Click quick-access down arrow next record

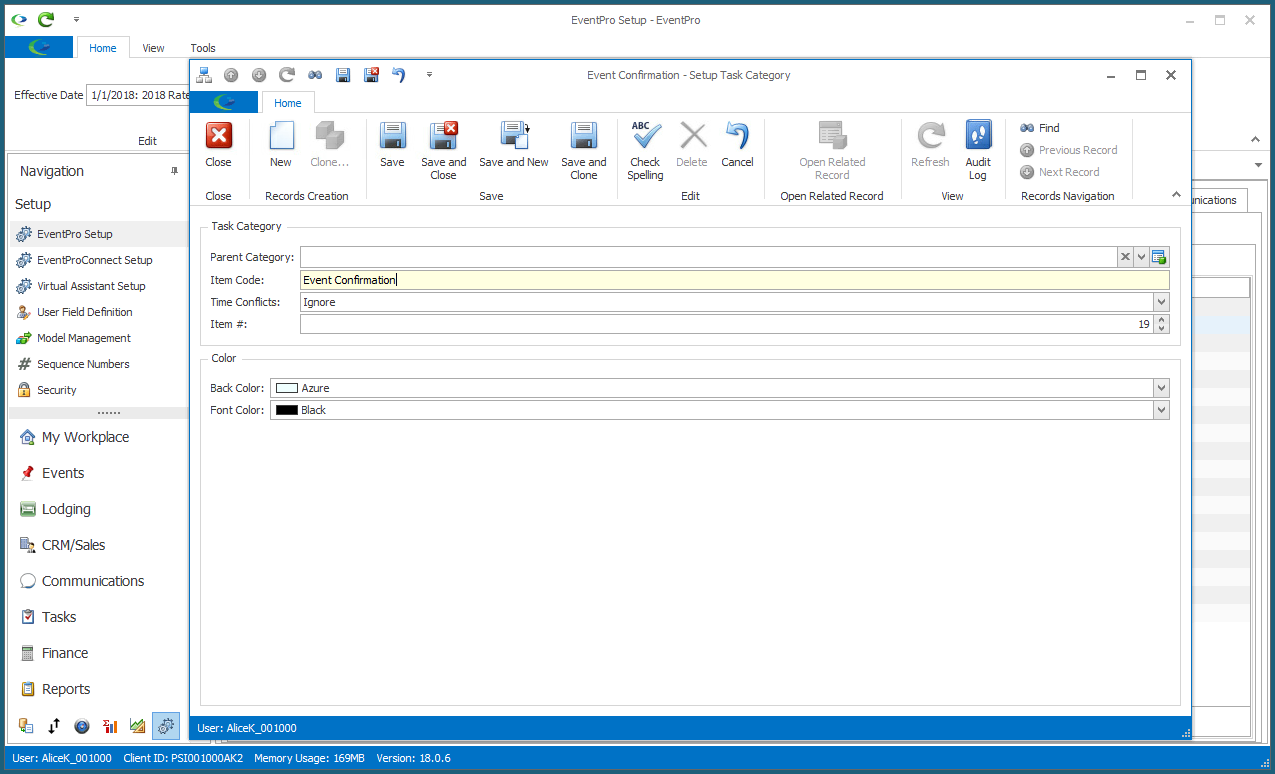(x=259, y=75)
